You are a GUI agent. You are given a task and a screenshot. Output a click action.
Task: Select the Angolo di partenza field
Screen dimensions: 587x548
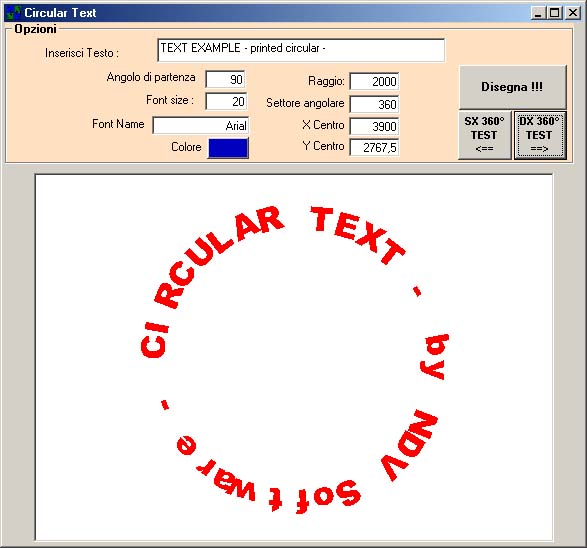[x=225, y=79]
